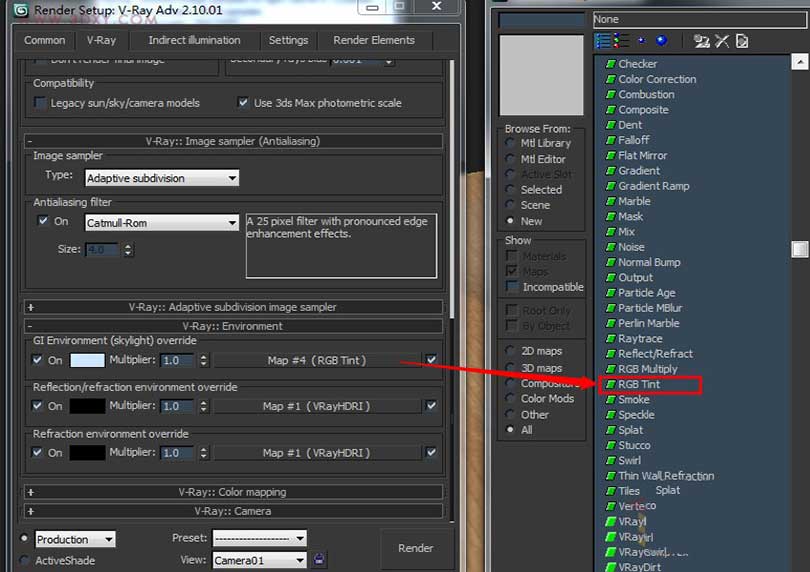The width and height of the screenshot is (810, 572).
Task: Disable the Antialiasing filter On checkbox
Action: [x=42, y=221]
